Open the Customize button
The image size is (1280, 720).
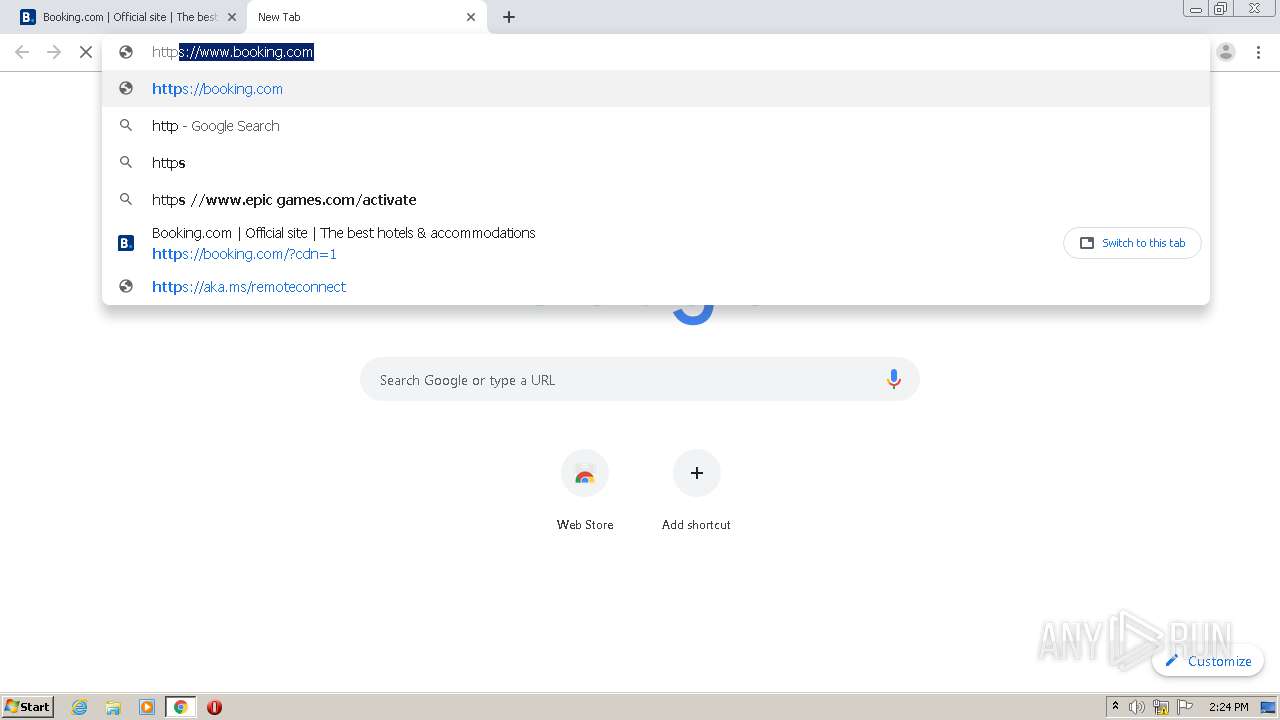click(x=1208, y=661)
